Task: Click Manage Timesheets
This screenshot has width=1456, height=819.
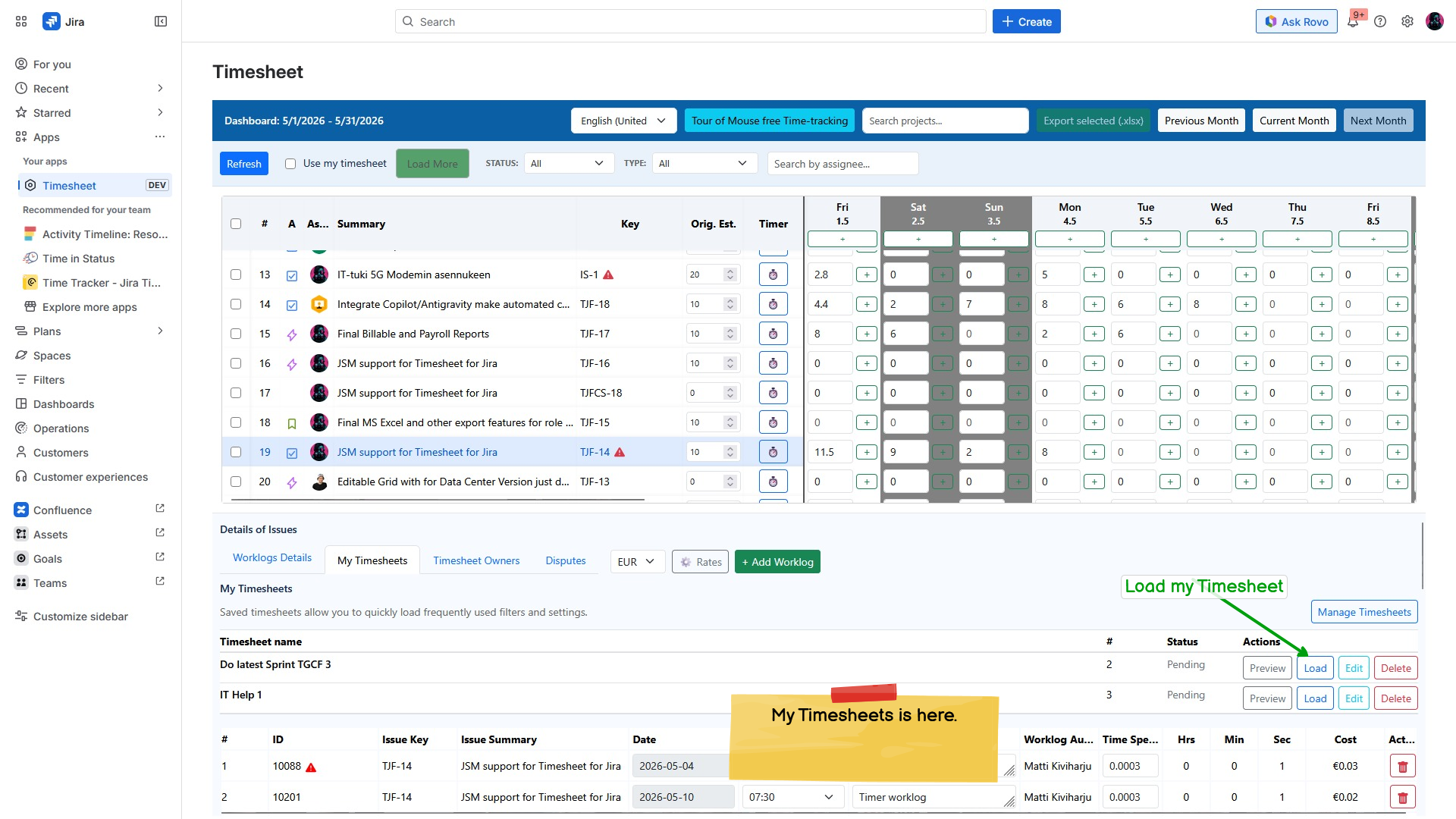Action: [x=1364, y=612]
